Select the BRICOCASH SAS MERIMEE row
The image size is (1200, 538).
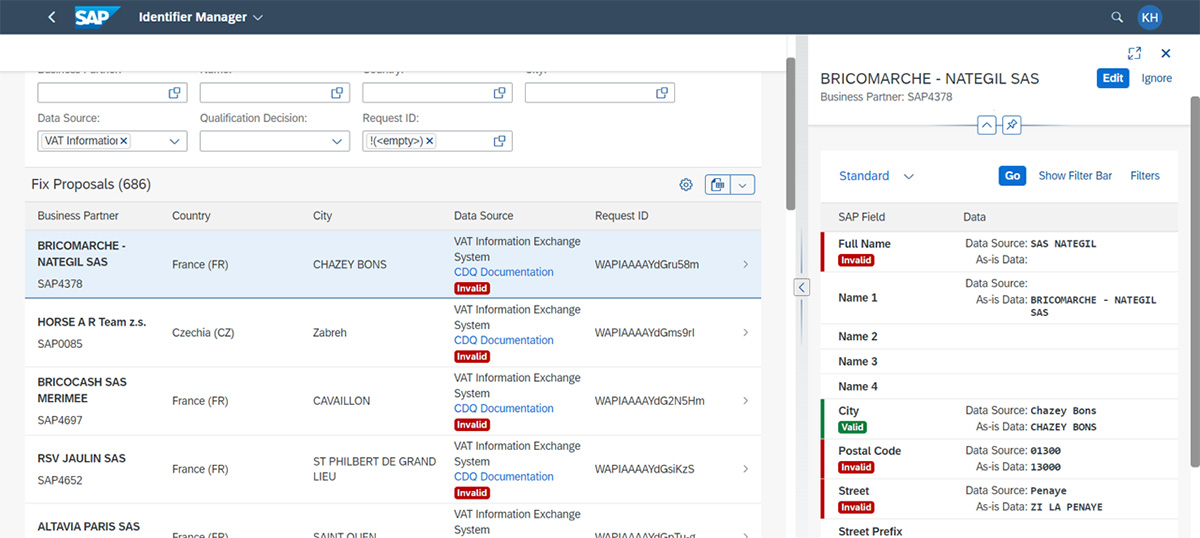pos(393,400)
